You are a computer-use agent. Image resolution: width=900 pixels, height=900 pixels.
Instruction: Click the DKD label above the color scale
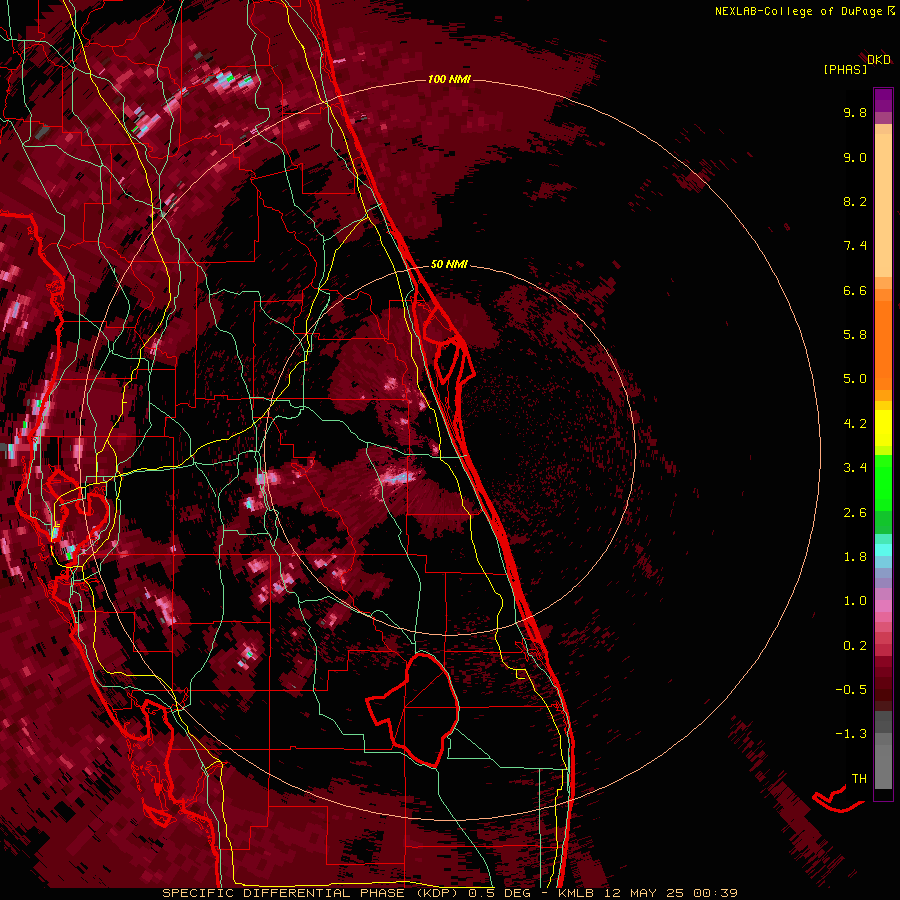879,60
